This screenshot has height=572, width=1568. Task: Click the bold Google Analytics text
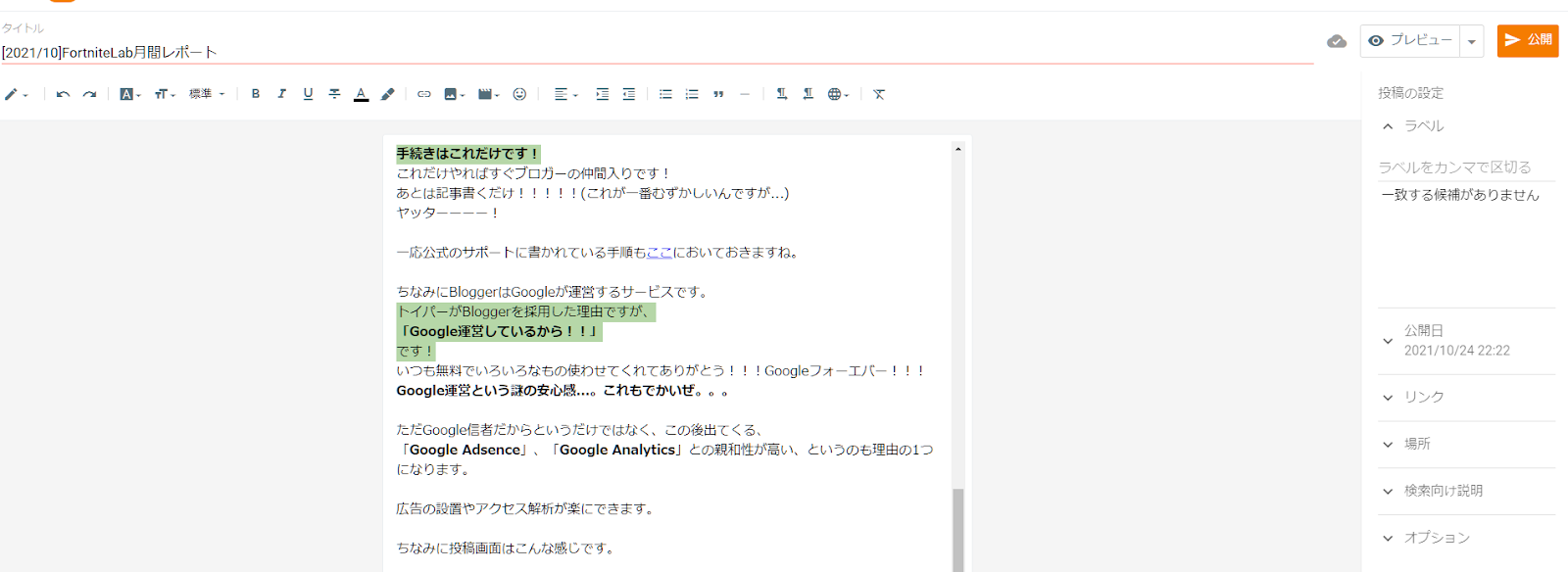tap(617, 450)
